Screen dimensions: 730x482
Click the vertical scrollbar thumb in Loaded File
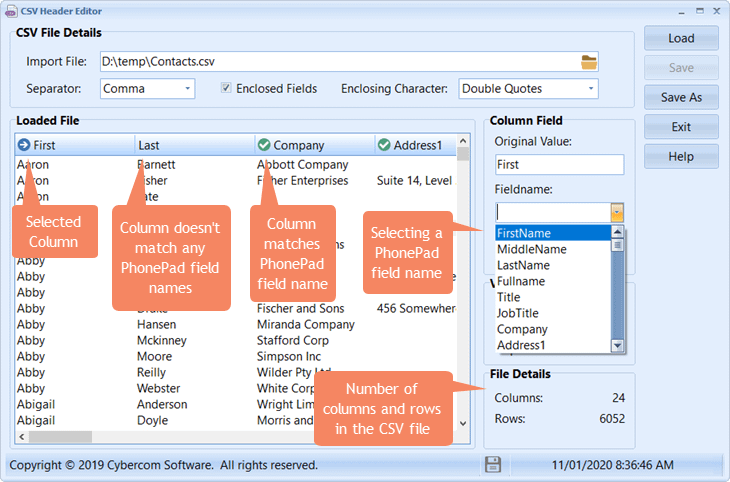pos(463,154)
